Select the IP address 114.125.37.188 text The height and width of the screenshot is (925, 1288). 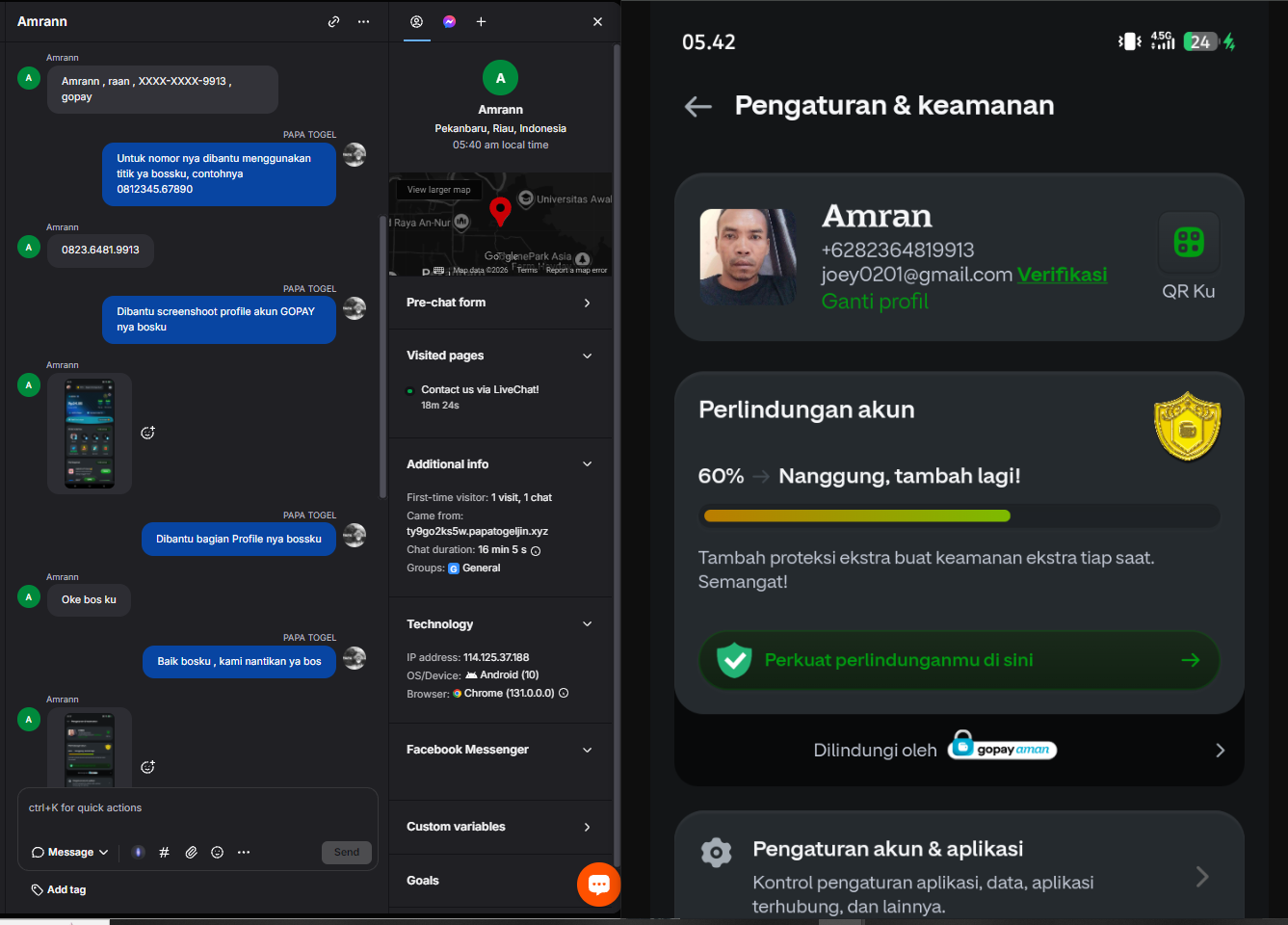[x=496, y=657]
